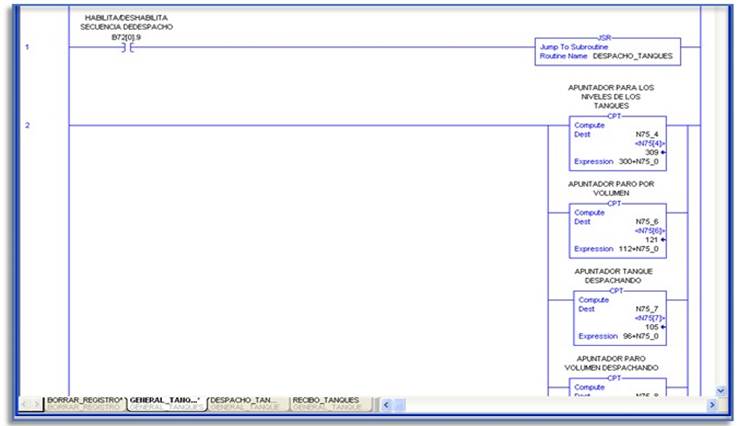Open the DESPACHO_TAN... routine tab
The image size is (738, 426).
point(247,403)
